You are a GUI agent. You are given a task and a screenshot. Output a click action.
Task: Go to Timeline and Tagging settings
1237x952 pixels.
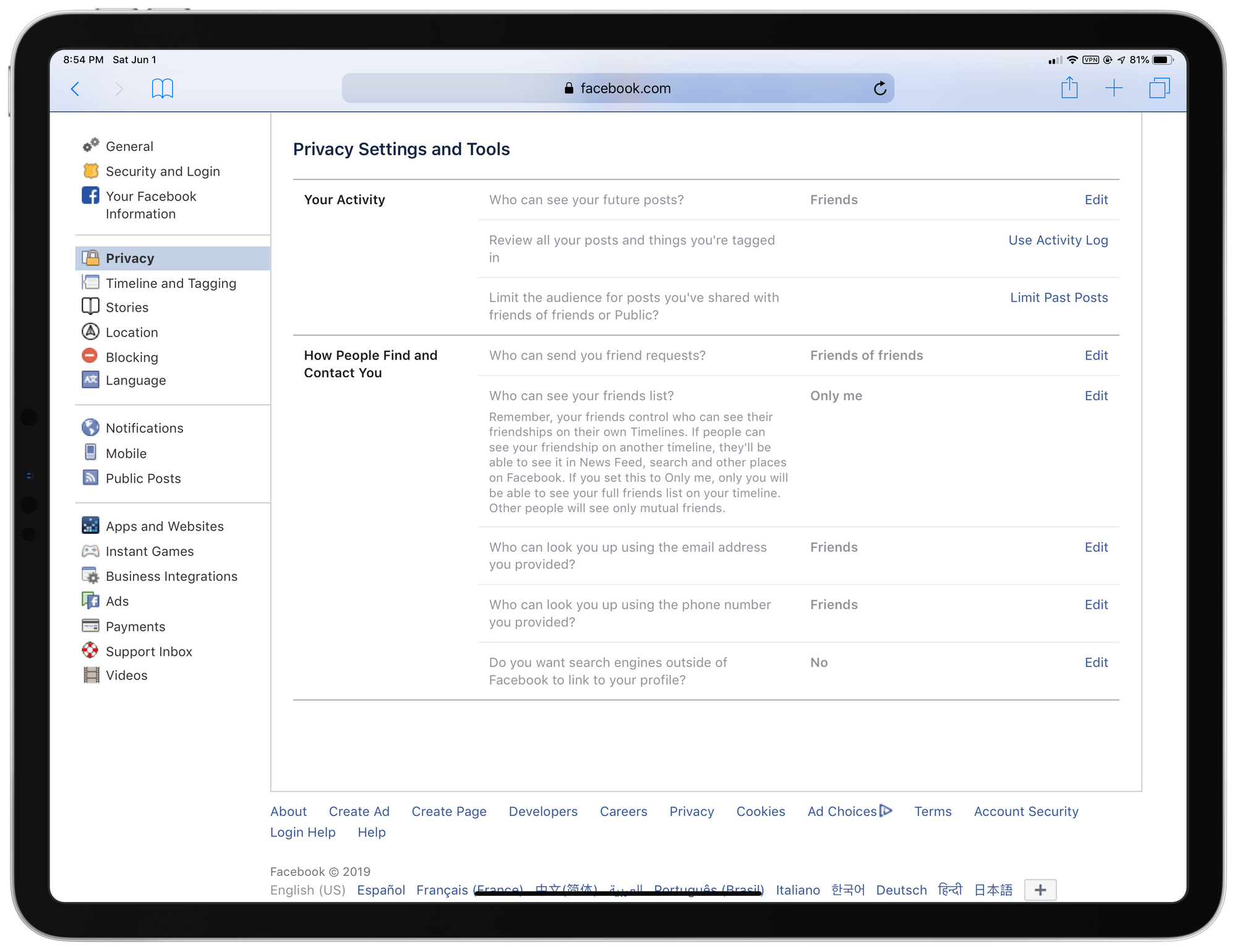[x=171, y=283]
